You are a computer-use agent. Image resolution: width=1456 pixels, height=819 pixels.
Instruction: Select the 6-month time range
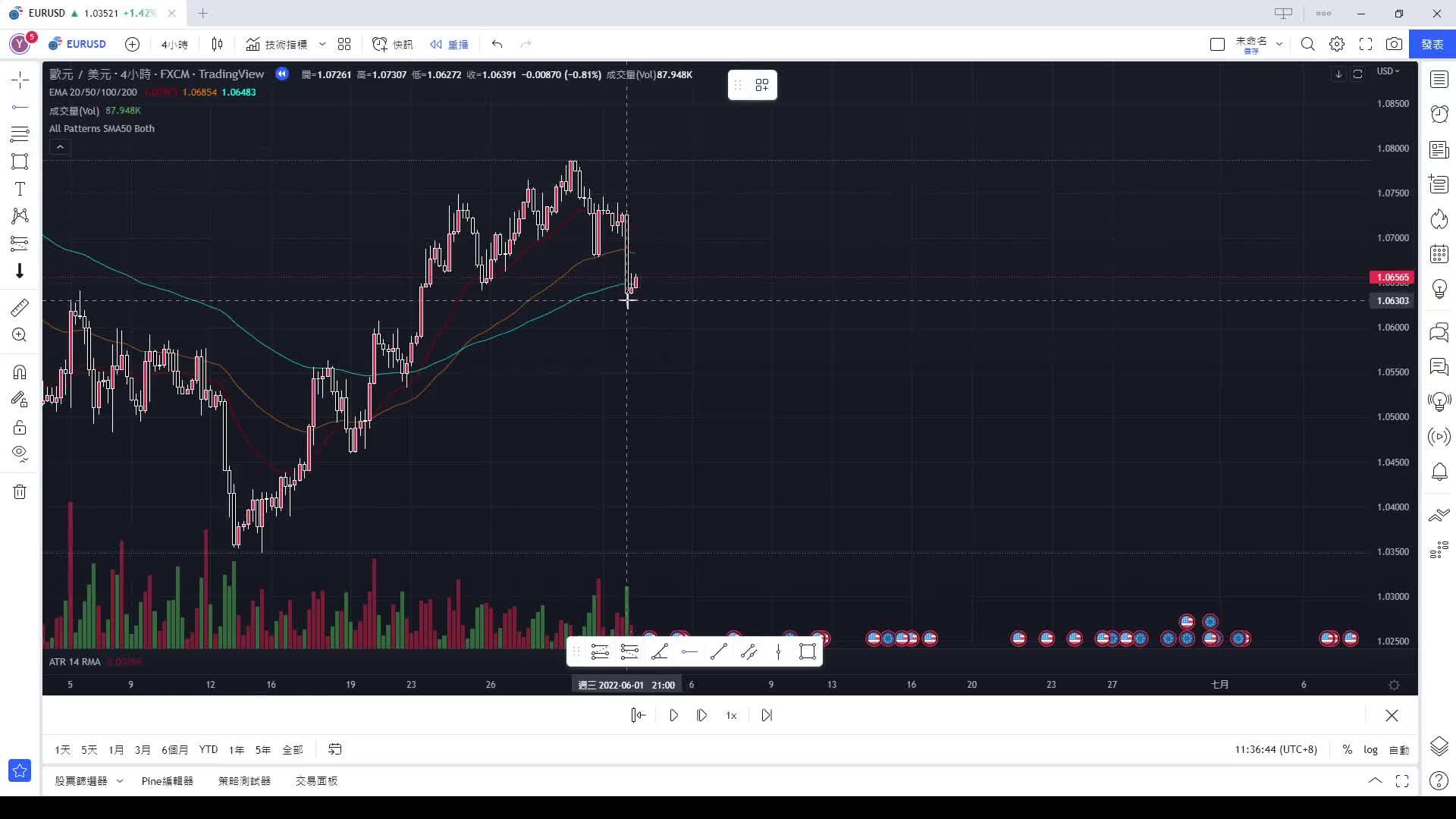[174, 749]
